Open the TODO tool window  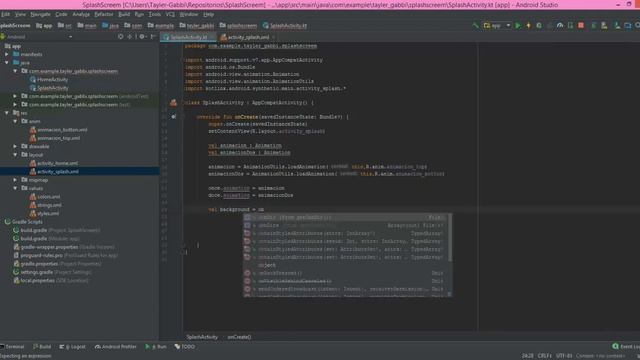click(185, 347)
